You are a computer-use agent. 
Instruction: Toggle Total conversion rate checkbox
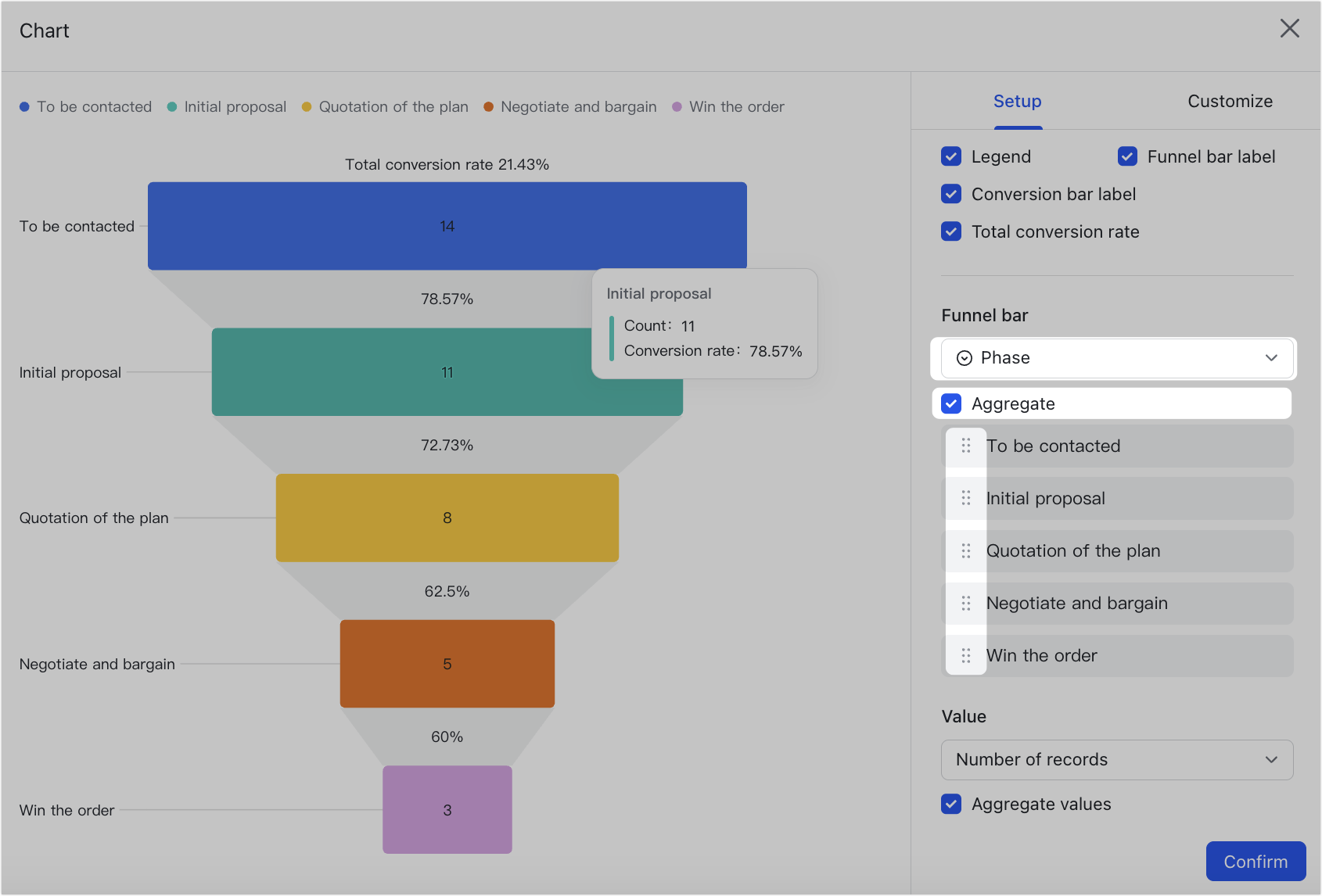coord(951,231)
